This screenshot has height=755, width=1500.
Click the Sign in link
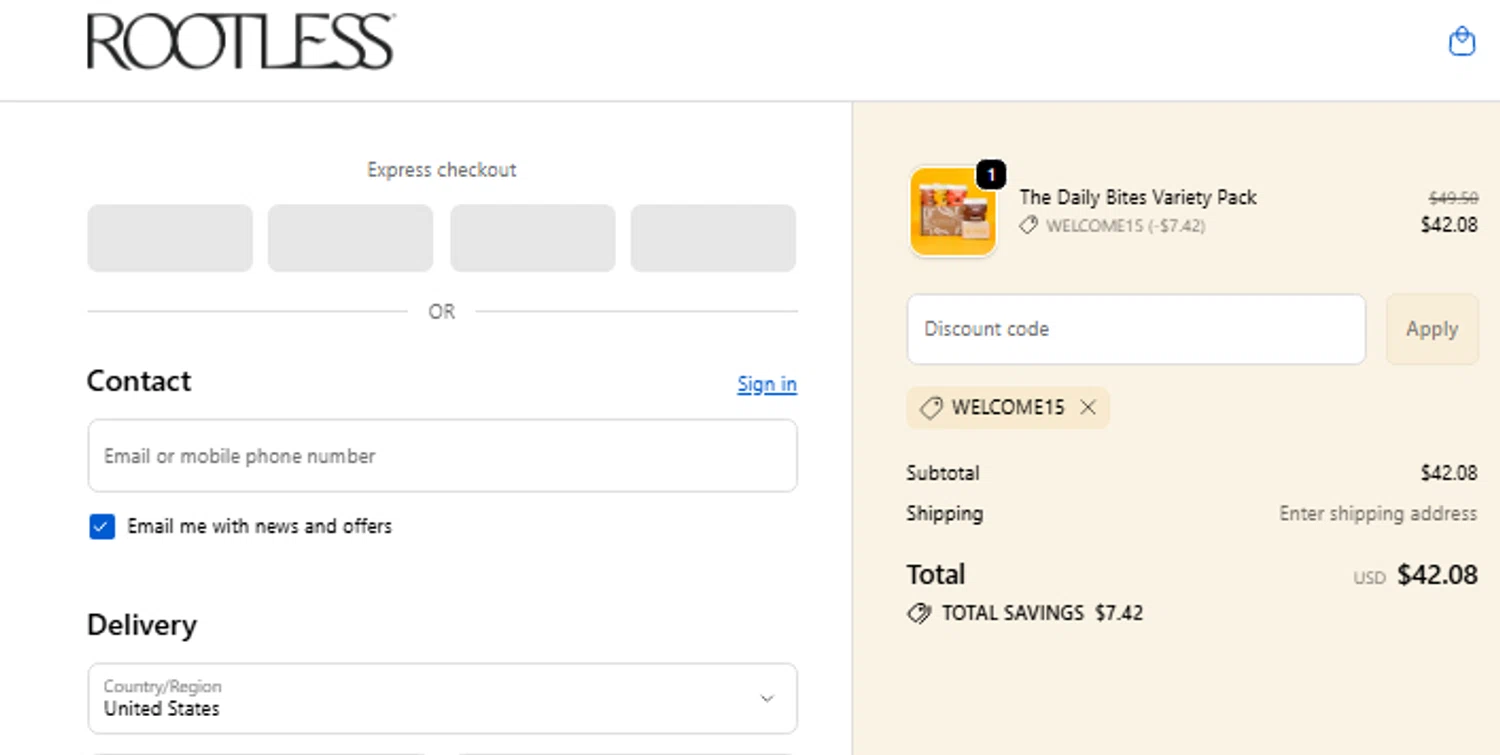(x=767, y=384)
